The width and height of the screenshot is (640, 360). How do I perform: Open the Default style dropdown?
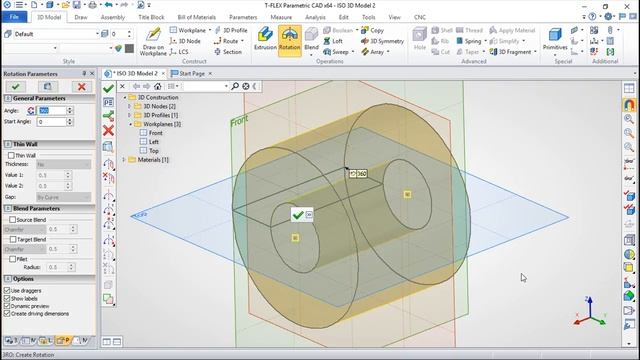(97, 34)
